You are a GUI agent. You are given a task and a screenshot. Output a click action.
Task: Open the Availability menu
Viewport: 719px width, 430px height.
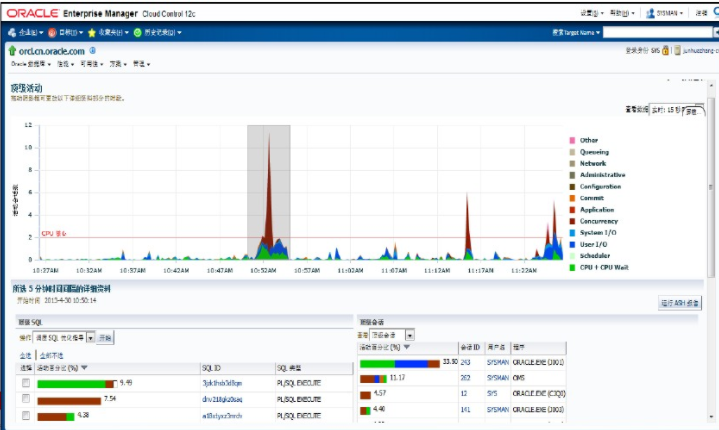pyautogui.click(x=92, y=64)
